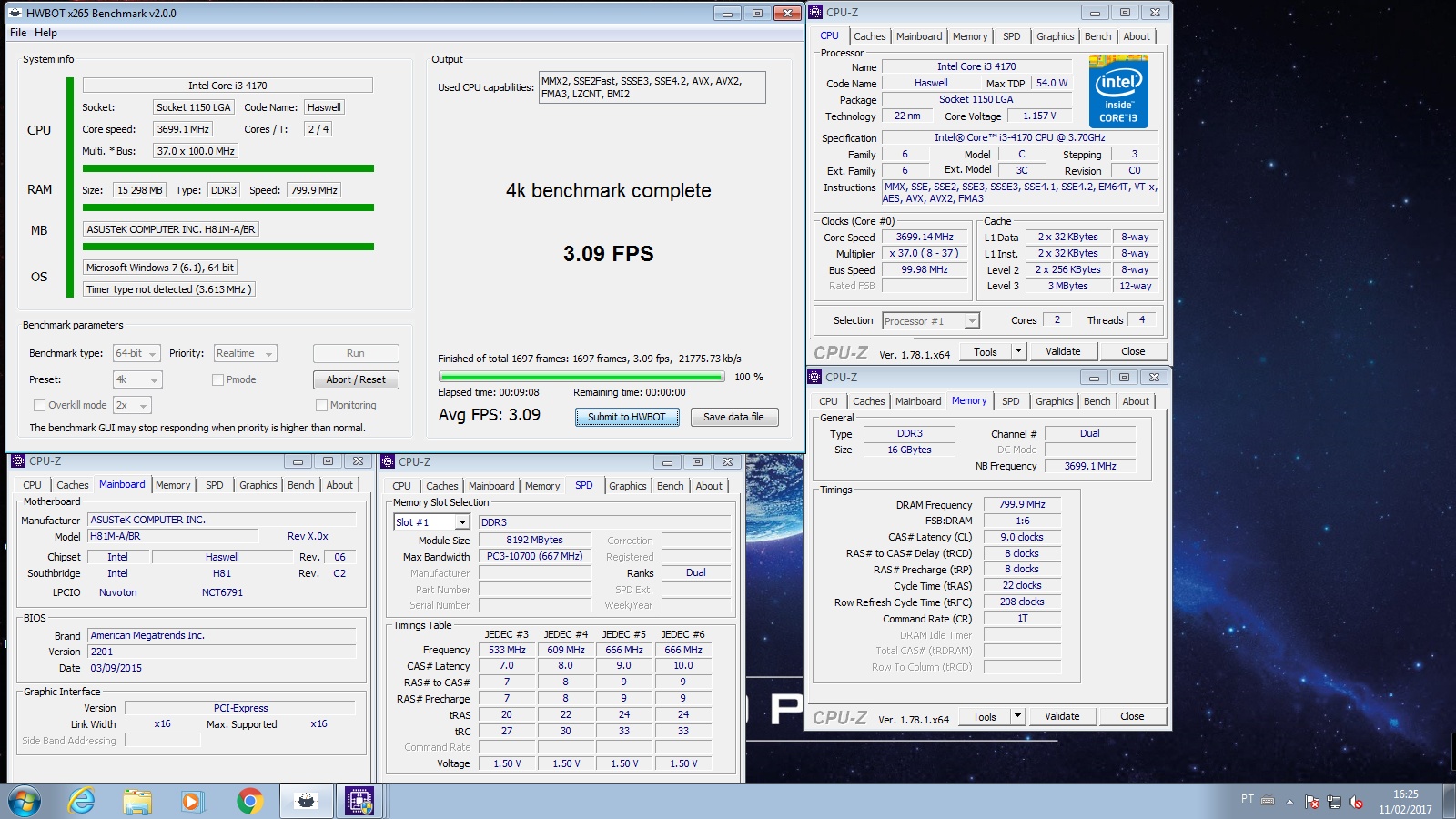The height and width of the screenshot is (819, 1456).
Task: Click benchmark progress bar at 100%
Action: 581,377
